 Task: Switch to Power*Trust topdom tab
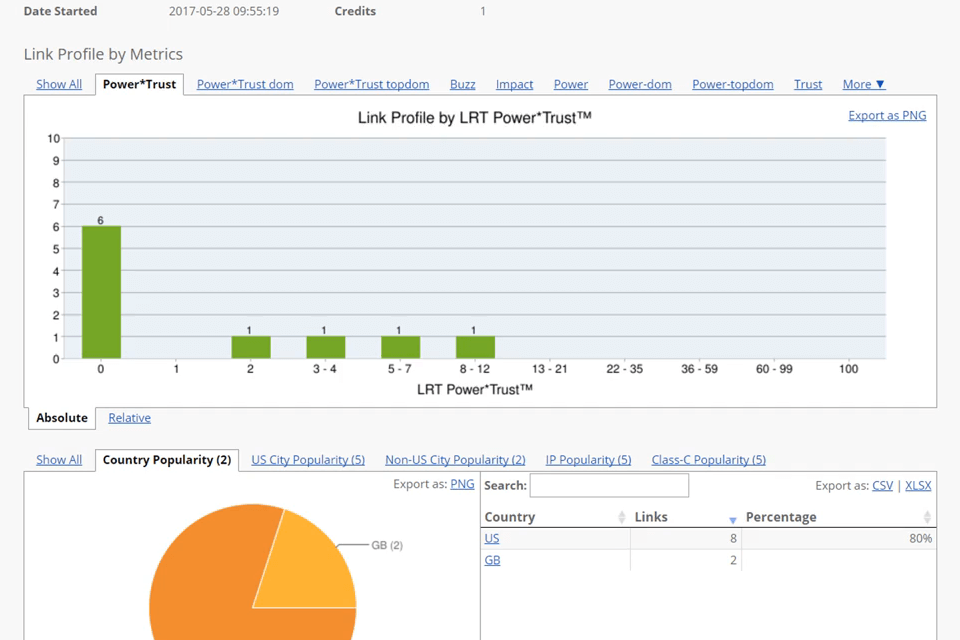(372, 84)
